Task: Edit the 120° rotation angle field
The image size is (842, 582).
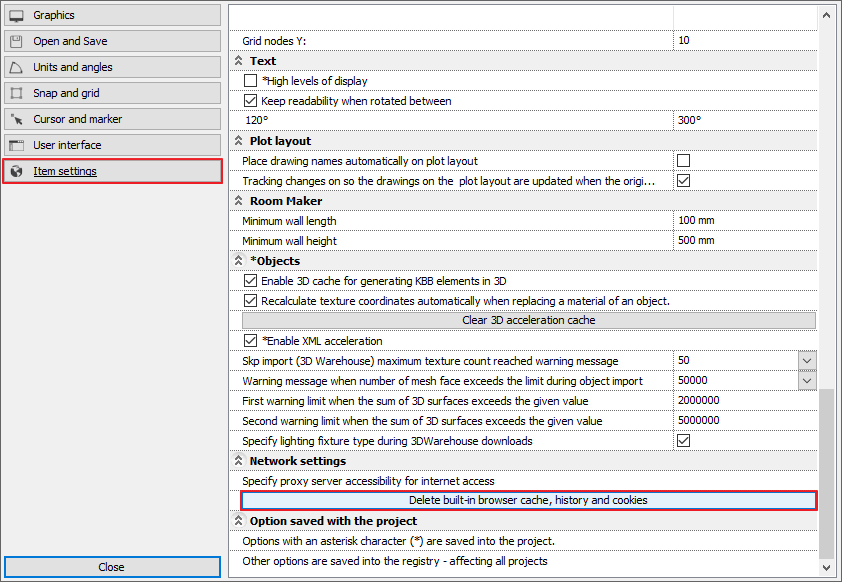Action: (x=452, y=120)
